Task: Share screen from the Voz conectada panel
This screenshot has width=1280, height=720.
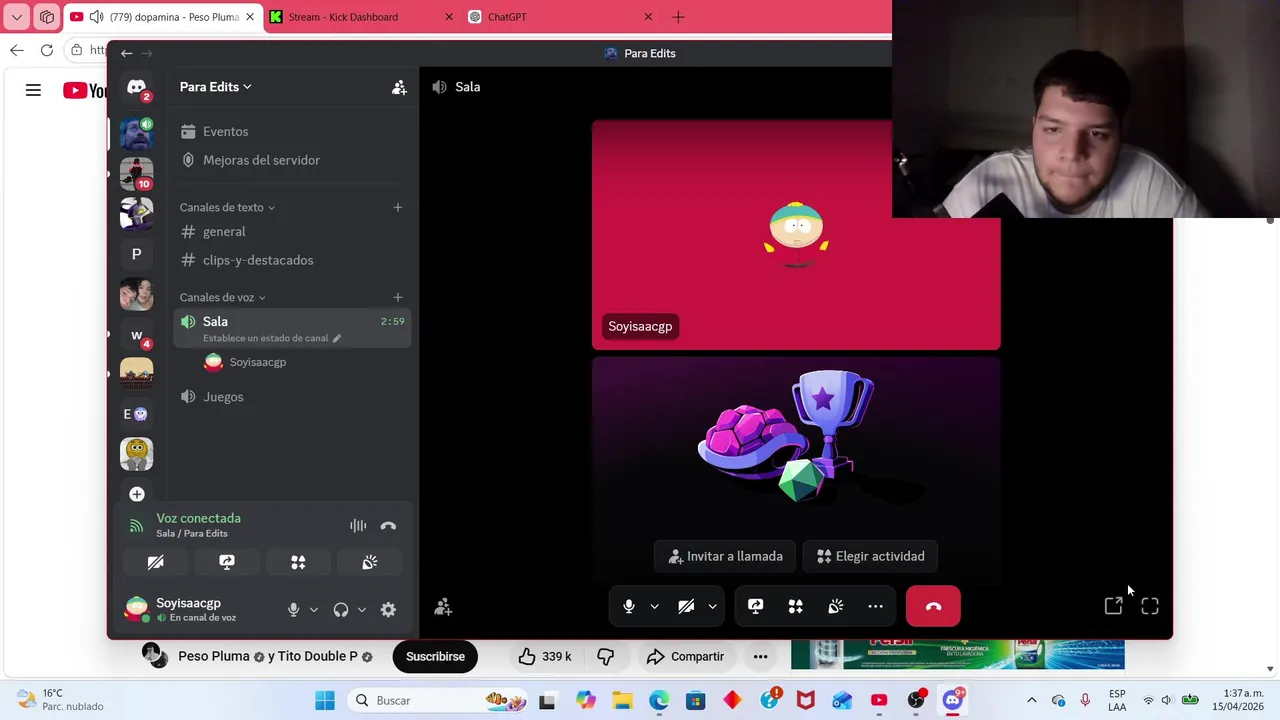Action: pyautogui.click(x=227, y=562)
